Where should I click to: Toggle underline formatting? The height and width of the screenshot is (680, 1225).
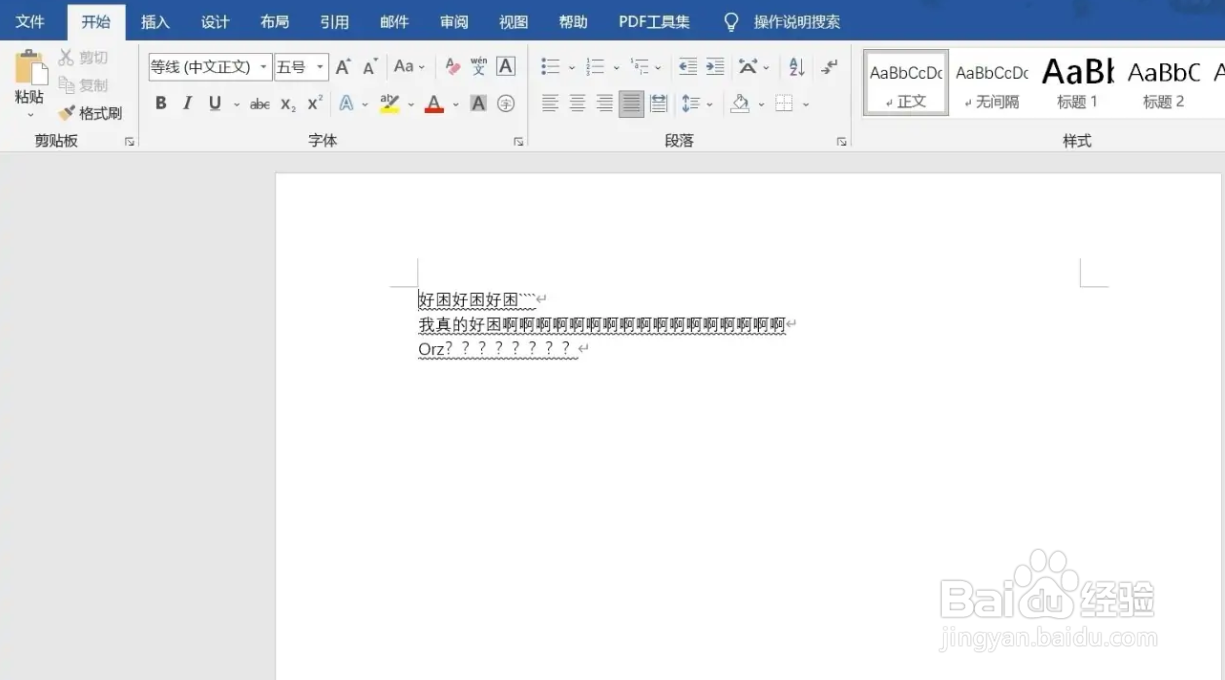[x=214, y=103]
